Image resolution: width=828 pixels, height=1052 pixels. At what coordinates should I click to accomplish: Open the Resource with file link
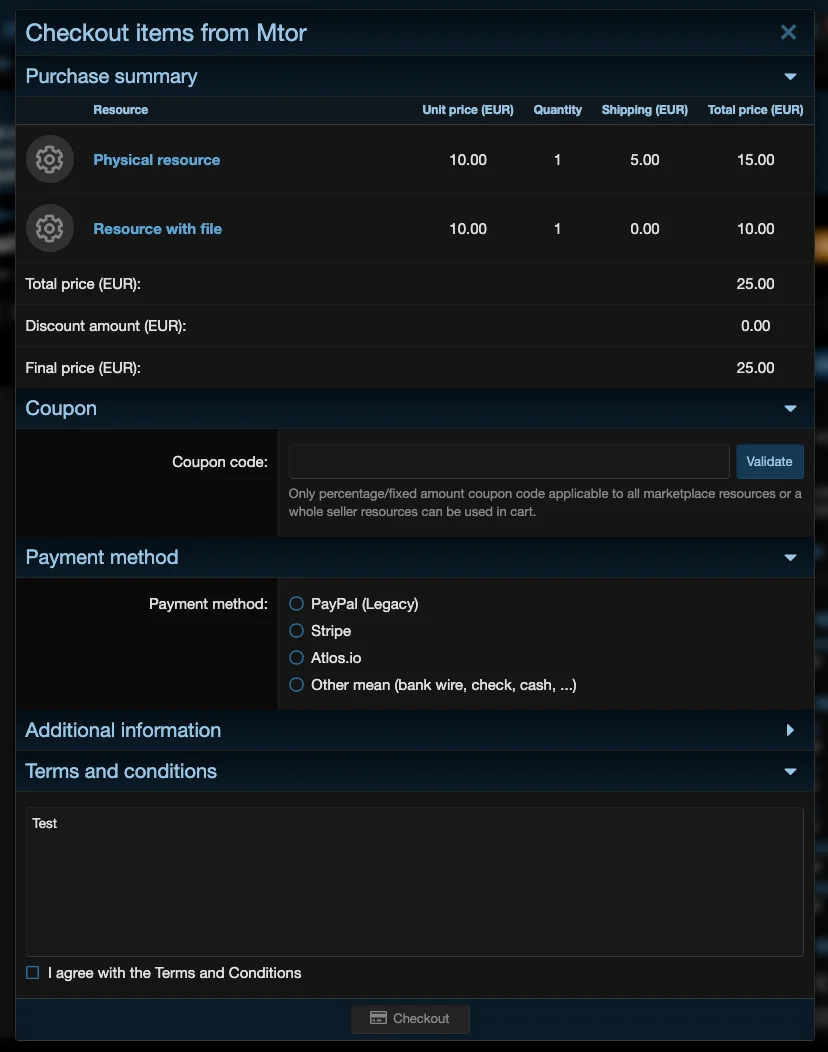pyautogui.click(x=158, y=229)
